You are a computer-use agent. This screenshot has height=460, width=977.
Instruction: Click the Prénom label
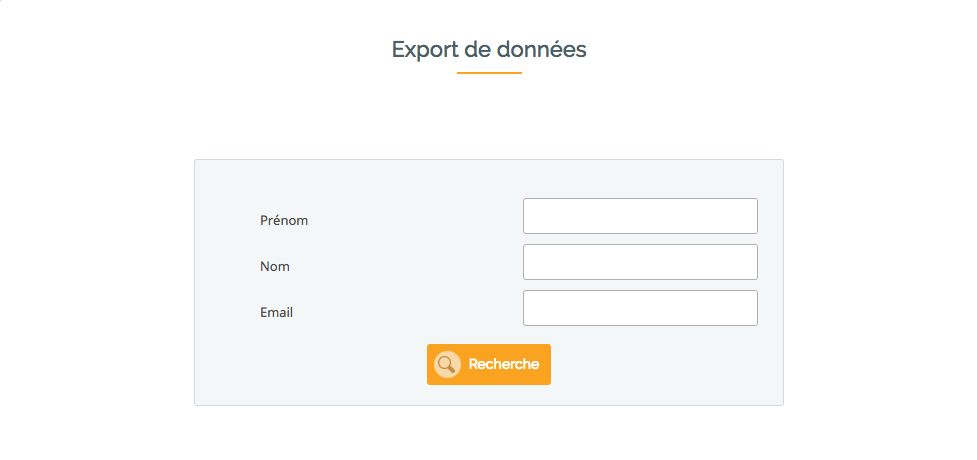tap(284, 221)
